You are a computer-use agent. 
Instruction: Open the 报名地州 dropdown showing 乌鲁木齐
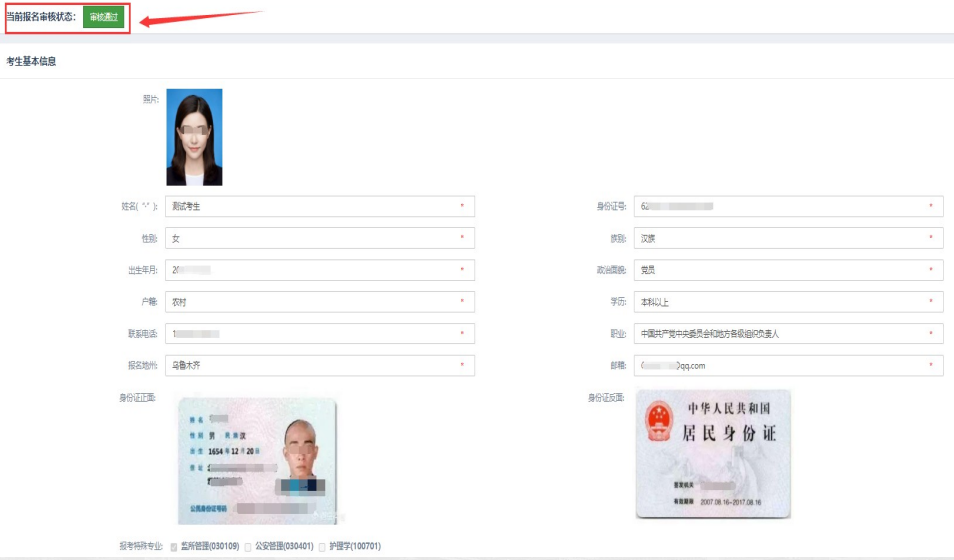pos(319,366)
